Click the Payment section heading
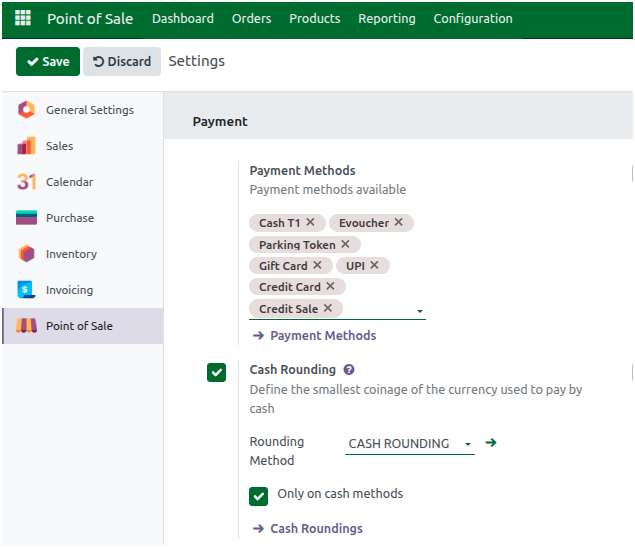Viewport: 635px width, 547px height. tap(220, 121)
